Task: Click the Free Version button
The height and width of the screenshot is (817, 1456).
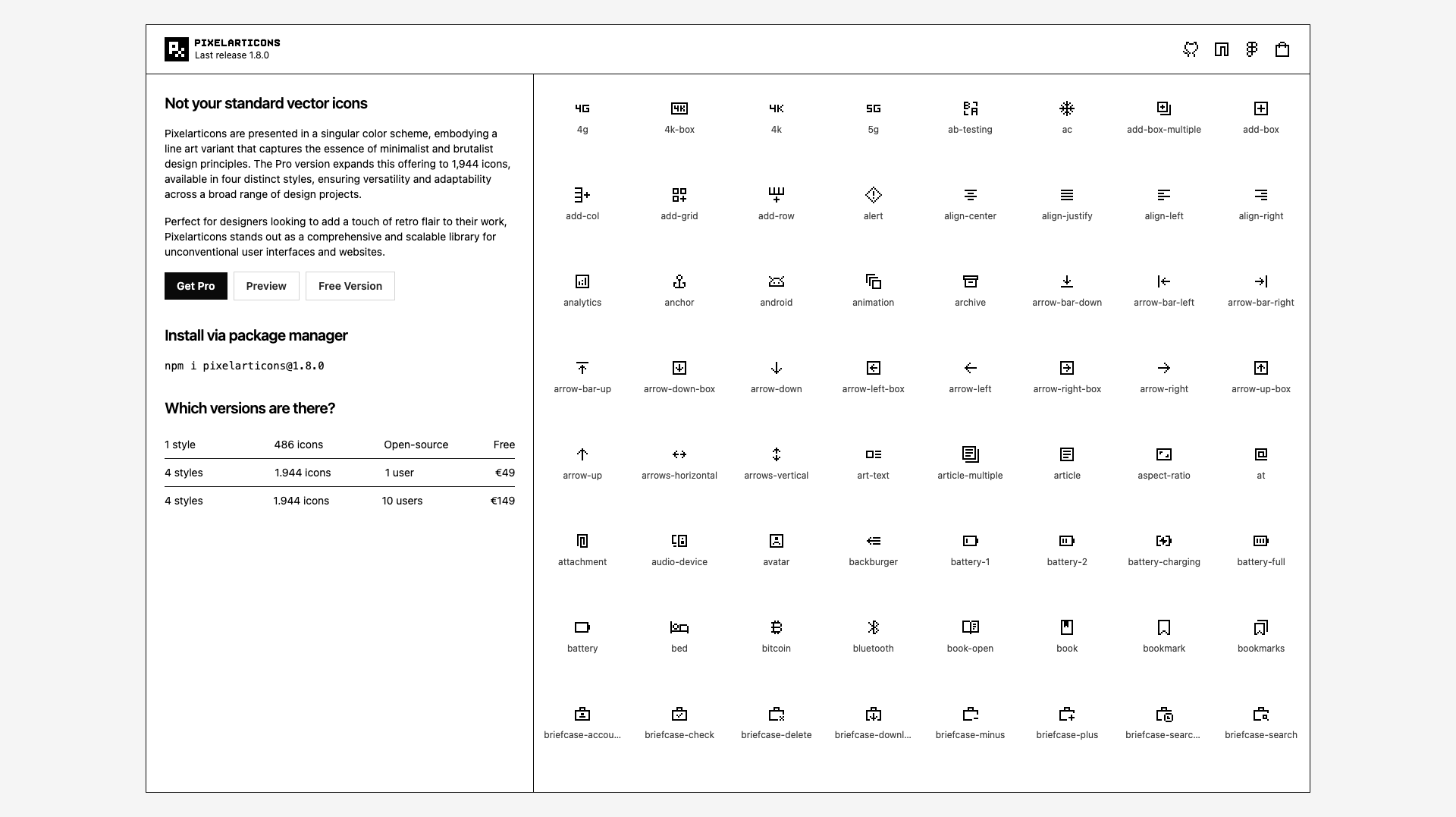Action: 350,286
